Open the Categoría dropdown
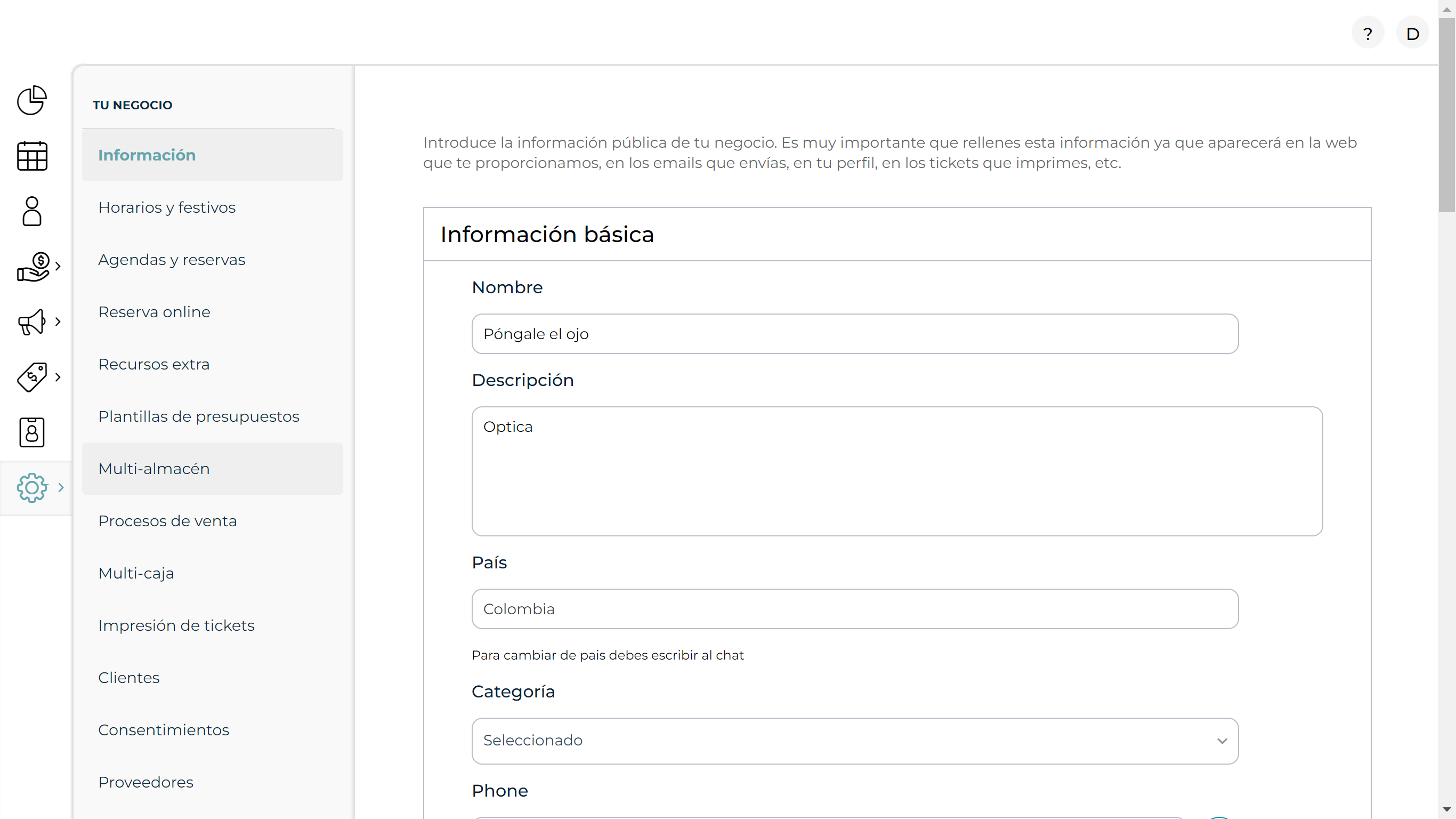 [855, 741]
